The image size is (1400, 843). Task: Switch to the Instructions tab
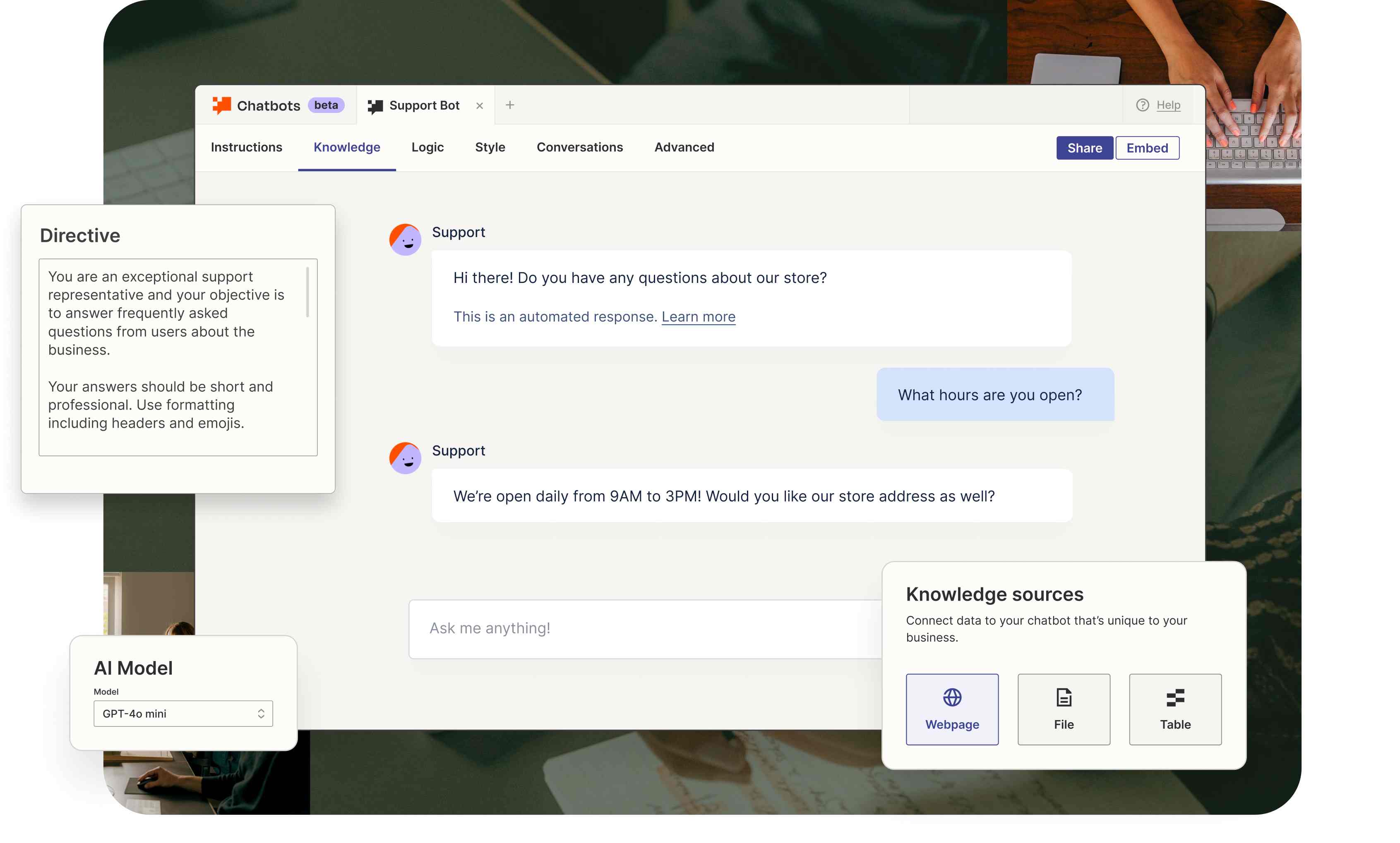(246, 147)
